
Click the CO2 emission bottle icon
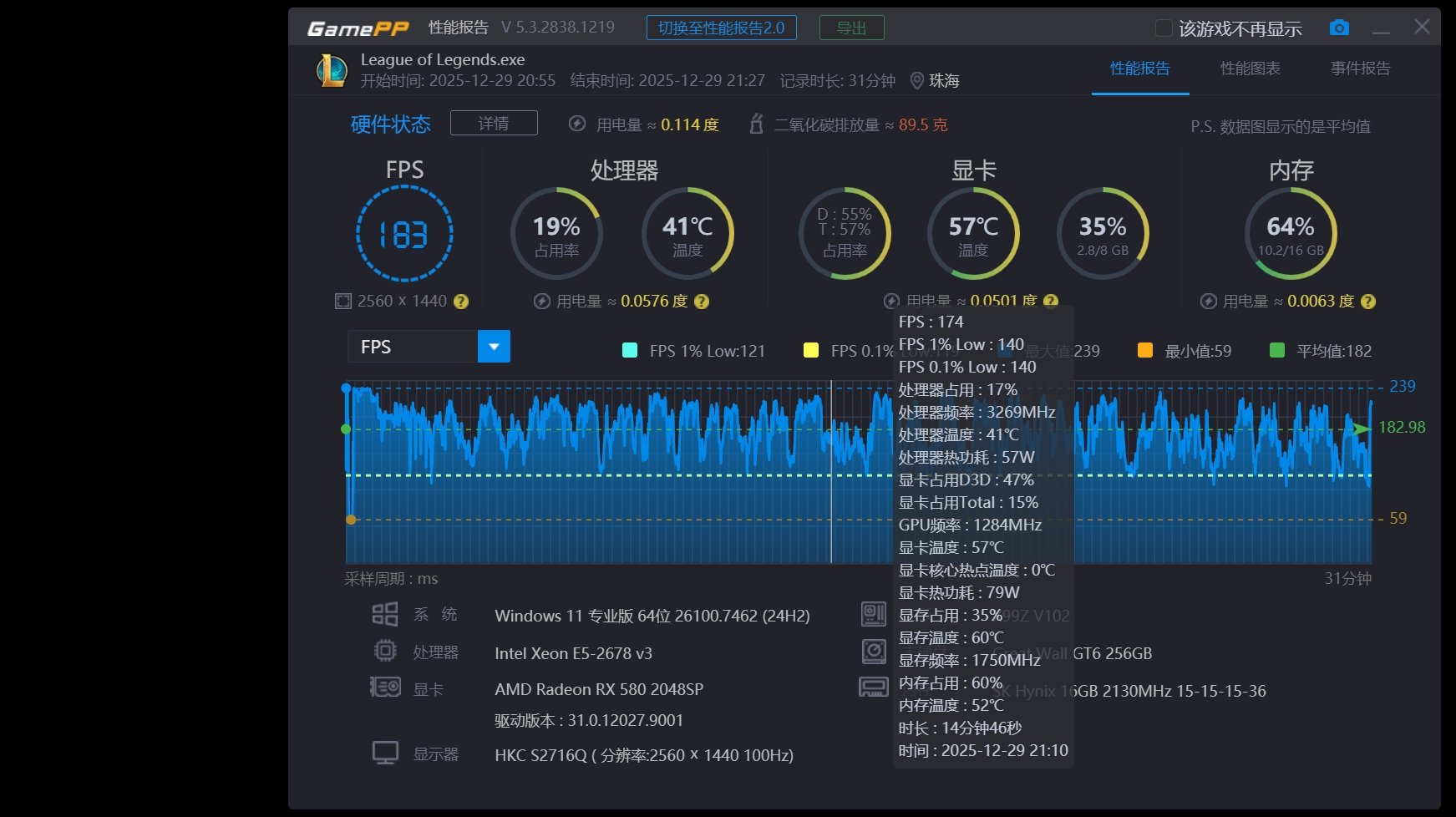(756, 124)
